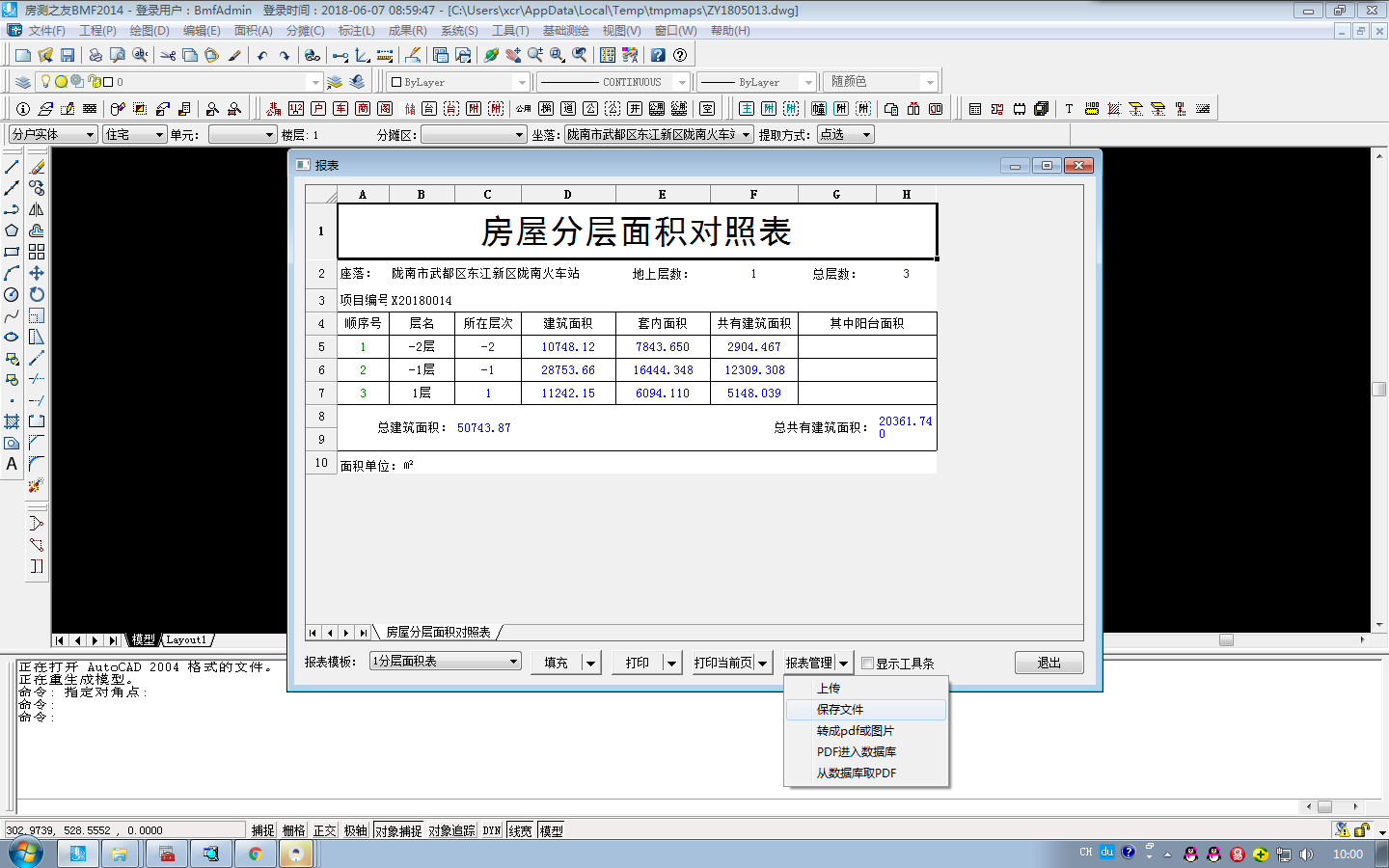Select the Polygon drawing tool

pyautogui.click(x=12, y=231)
